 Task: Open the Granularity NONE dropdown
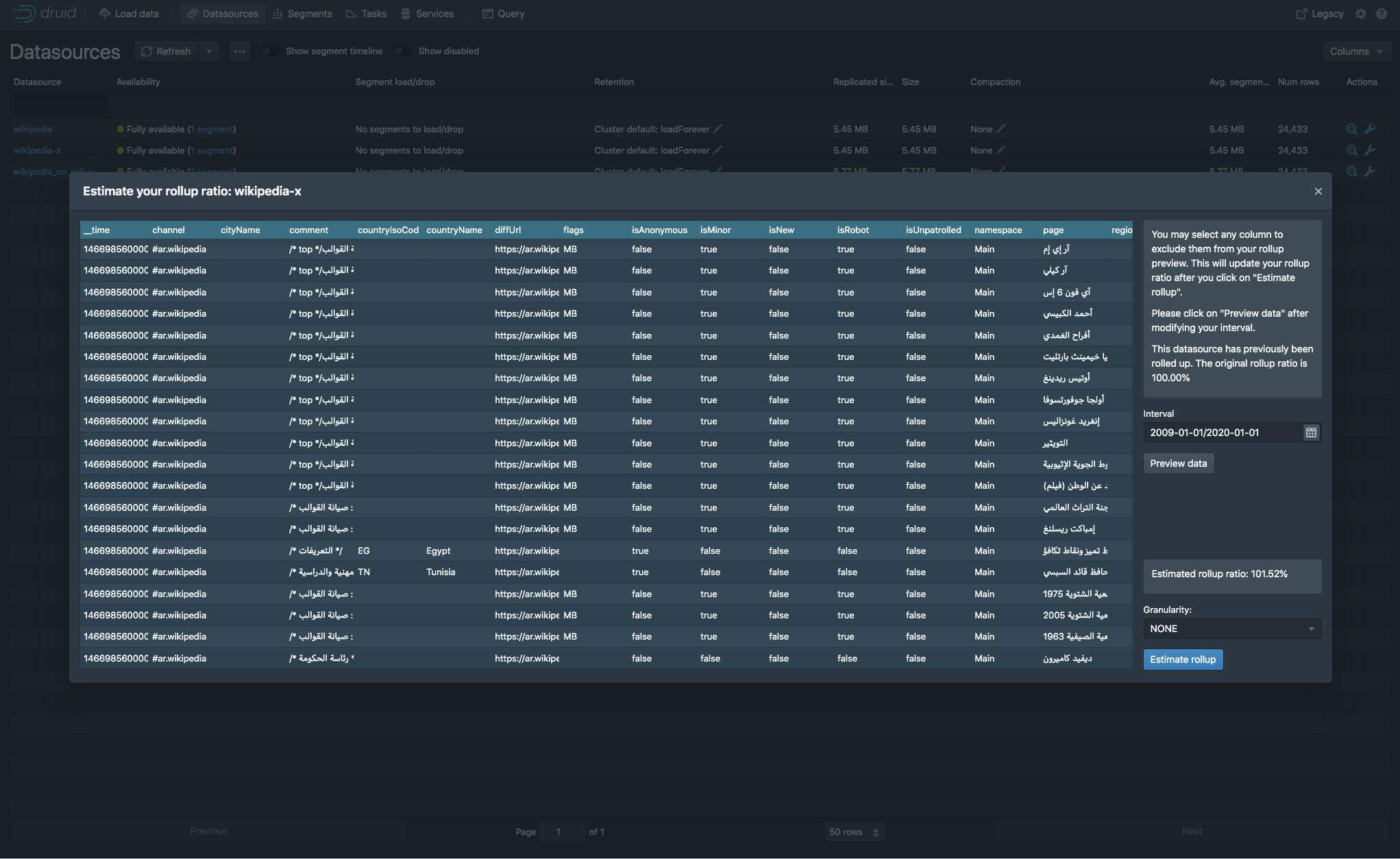1231,629
